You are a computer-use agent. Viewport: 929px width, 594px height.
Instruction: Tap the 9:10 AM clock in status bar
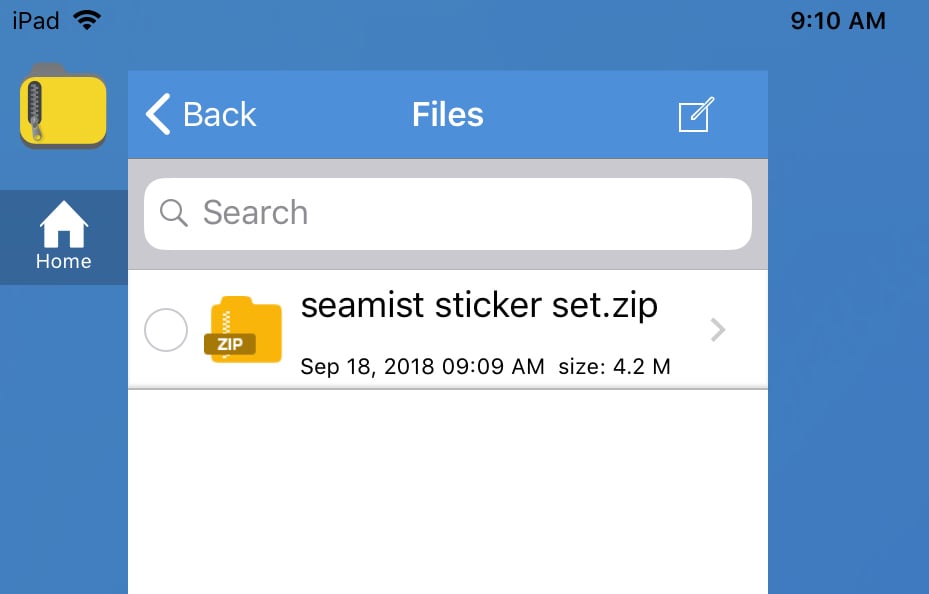tap(838, 20)
